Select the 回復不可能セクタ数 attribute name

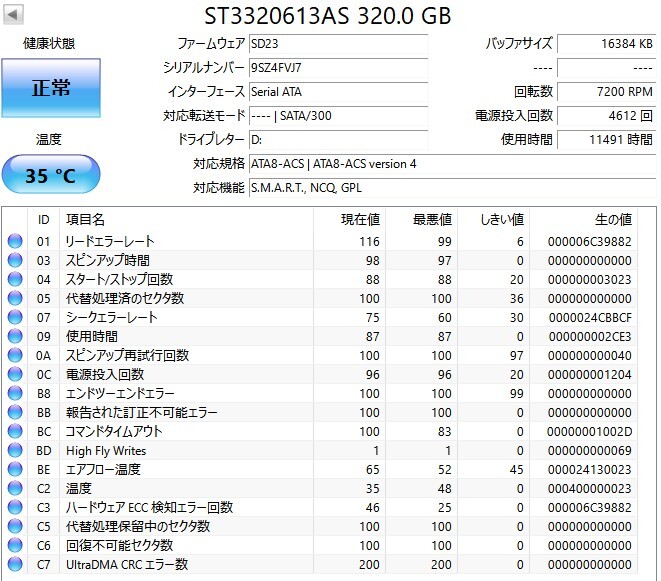pyautogui.click(x=119, y=545)
